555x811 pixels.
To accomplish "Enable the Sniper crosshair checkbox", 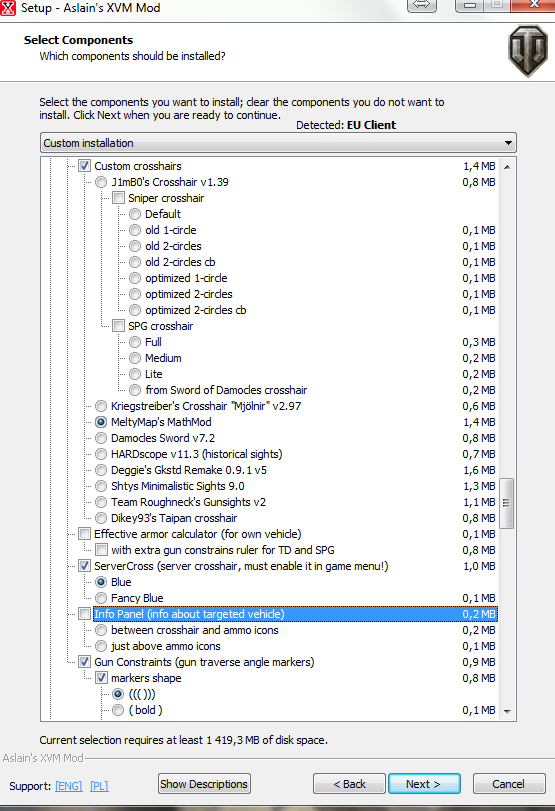I will click(118, 198).
